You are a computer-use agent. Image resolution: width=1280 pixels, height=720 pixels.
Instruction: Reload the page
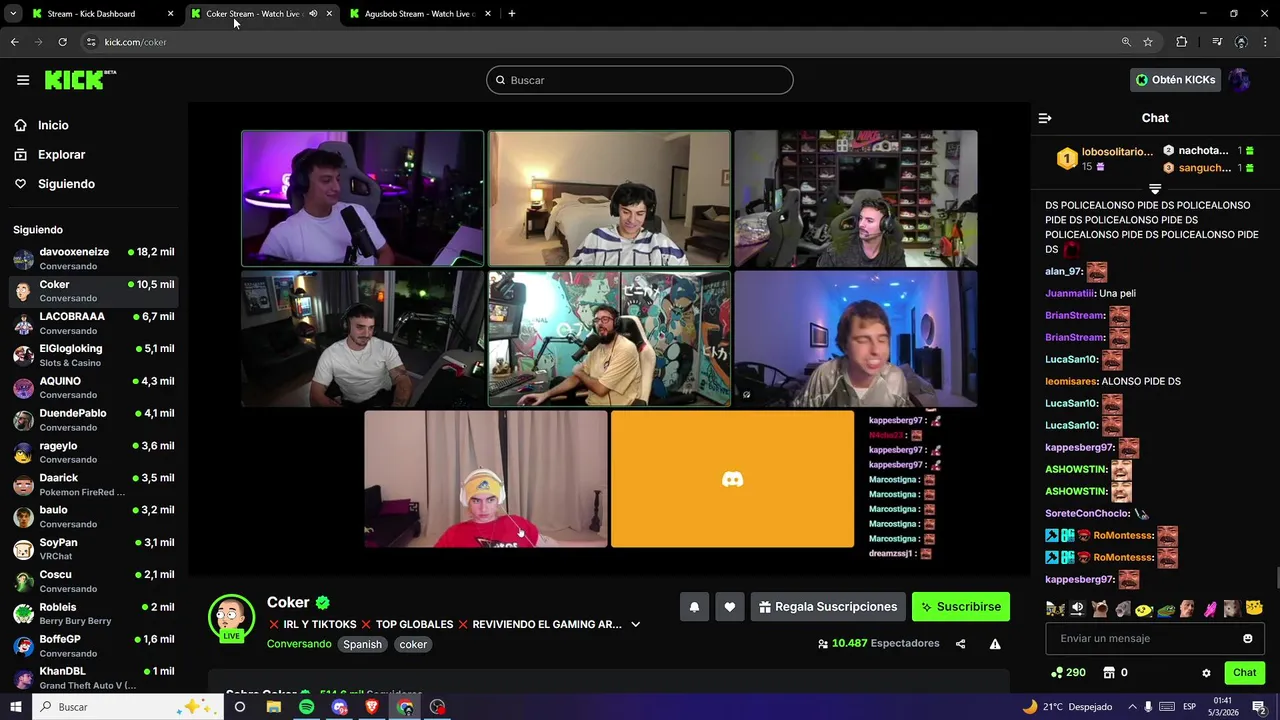click(x=62, y=42)
